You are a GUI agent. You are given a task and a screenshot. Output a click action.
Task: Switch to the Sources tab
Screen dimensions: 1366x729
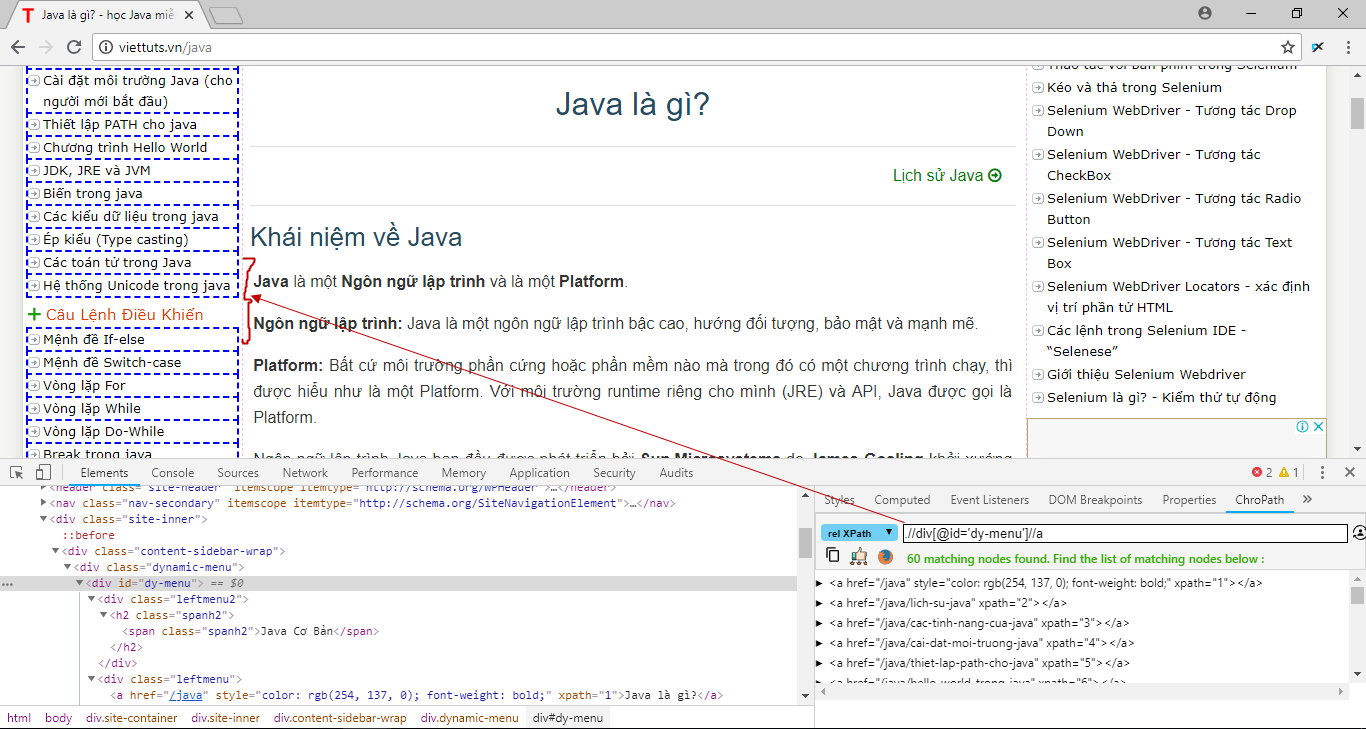click(238, 473)
